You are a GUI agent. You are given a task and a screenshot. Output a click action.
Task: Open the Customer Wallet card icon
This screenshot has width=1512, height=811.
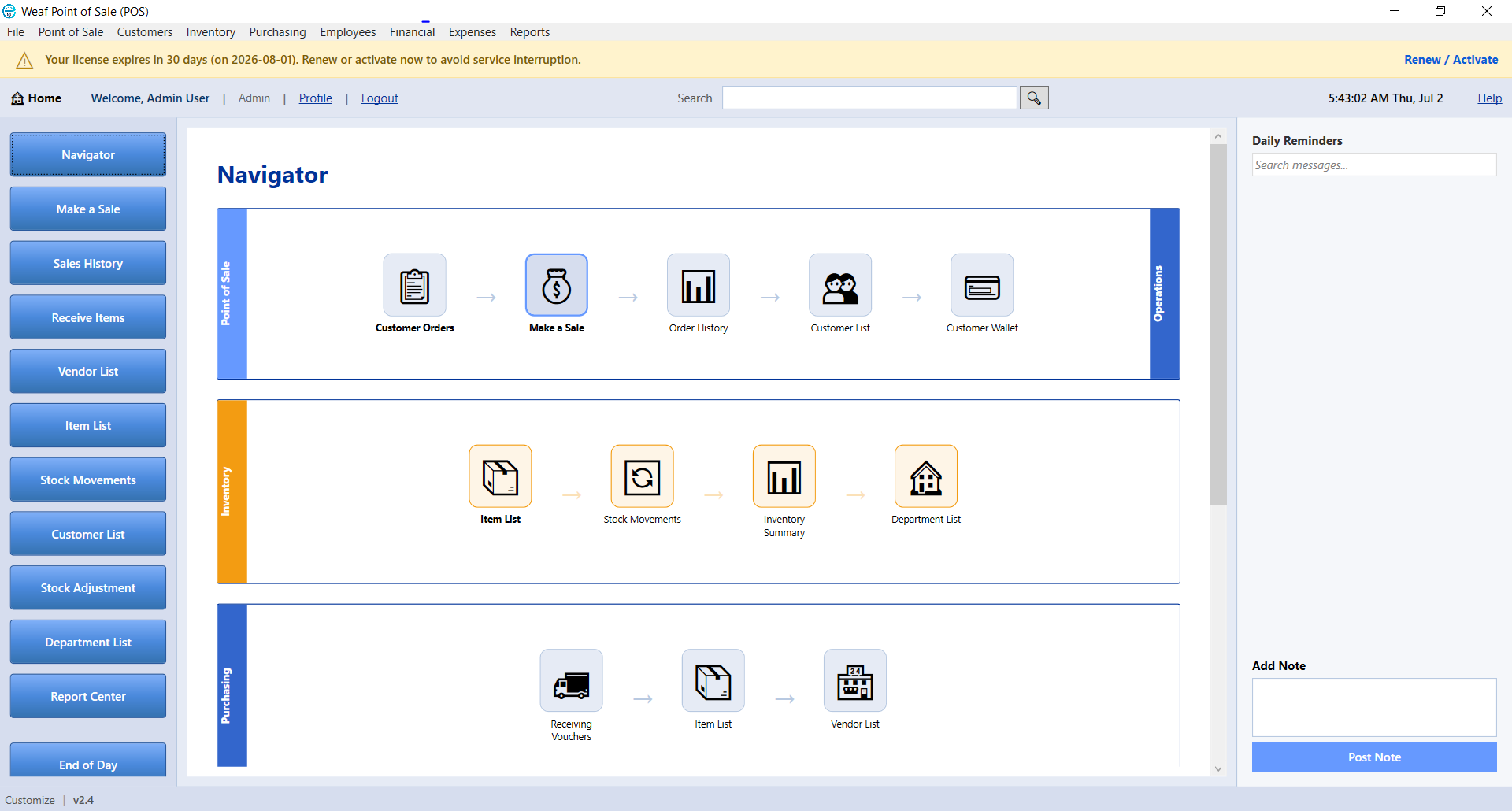pos(981,285)
